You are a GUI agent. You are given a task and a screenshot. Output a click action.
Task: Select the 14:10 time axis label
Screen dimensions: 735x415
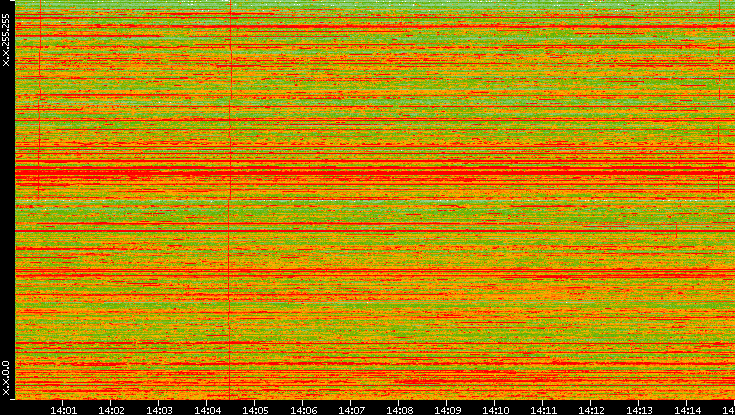pos(495,410)
